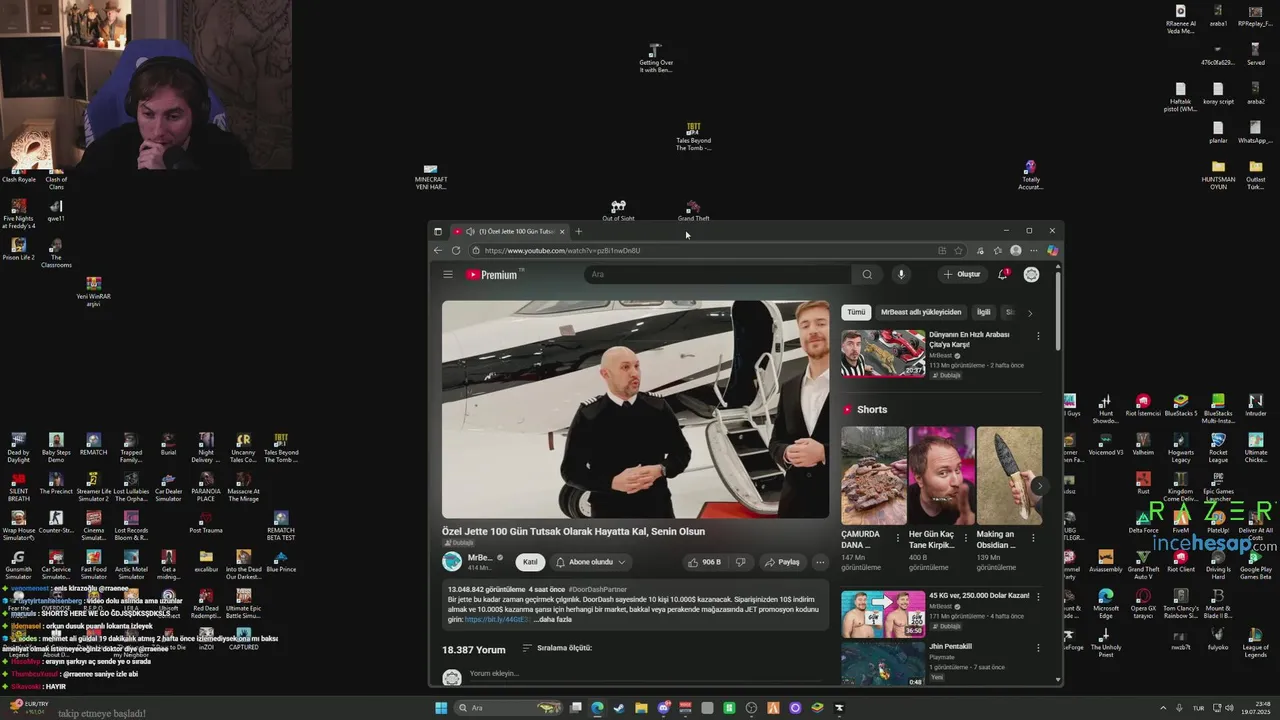The width and height of the screenshot is (1280, 720).
Task: Mute the playing tab via speaker icon
Action: [x=470, y=231]
